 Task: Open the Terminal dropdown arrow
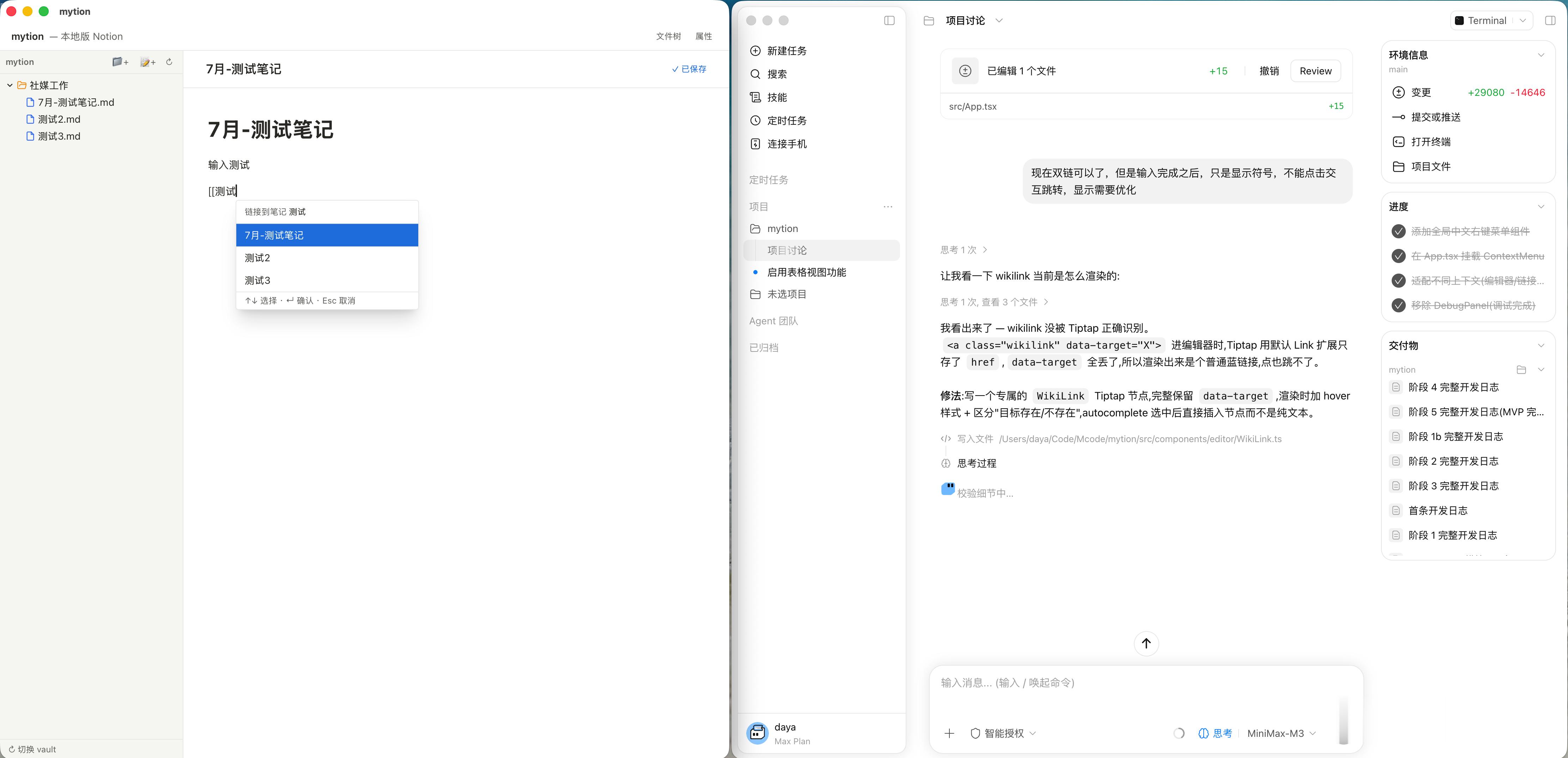1523,21
